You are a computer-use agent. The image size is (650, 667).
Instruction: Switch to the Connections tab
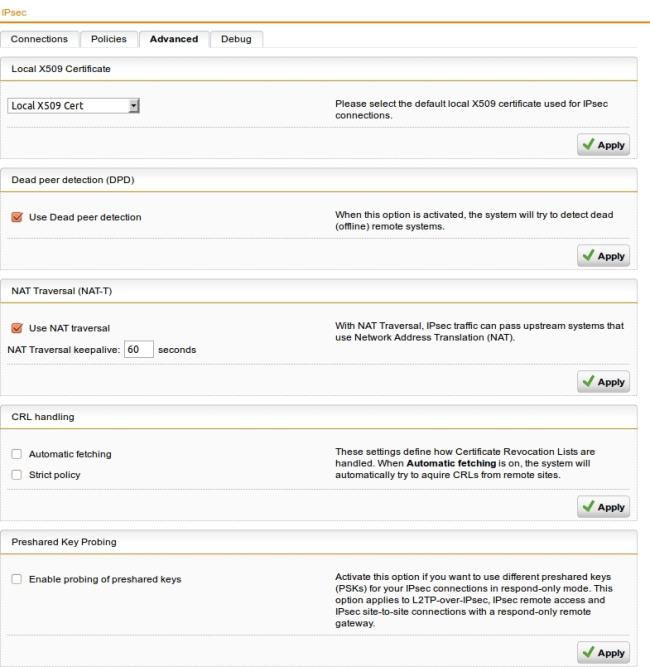(39, 39)
